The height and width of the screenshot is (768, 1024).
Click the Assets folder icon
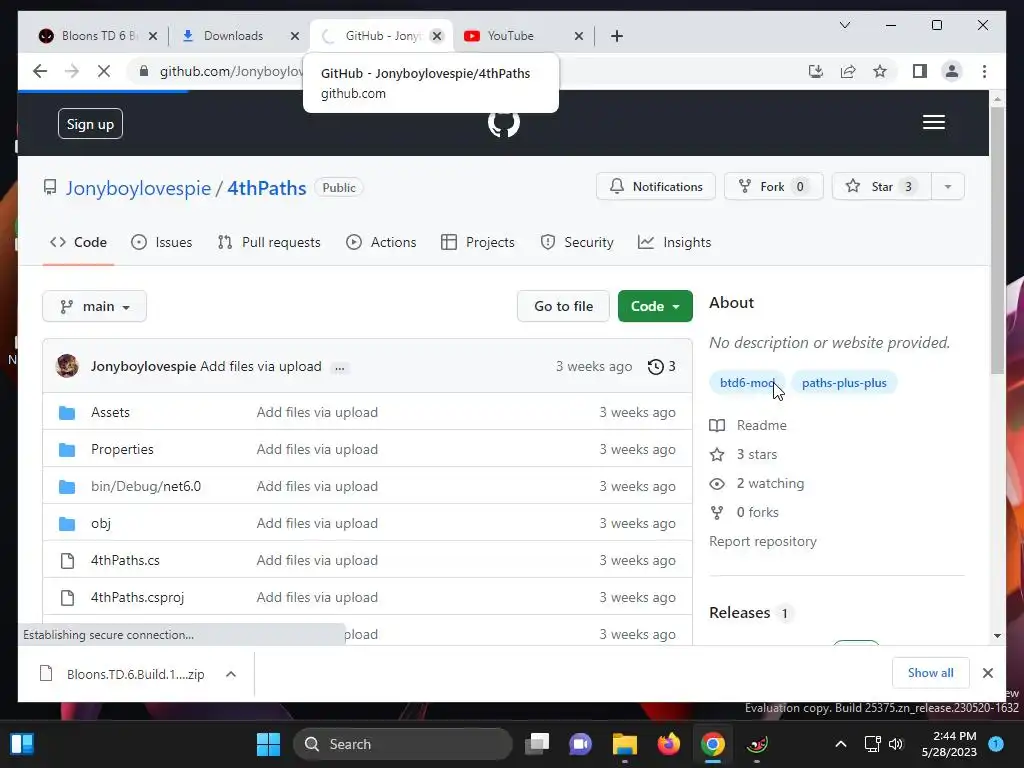(x=67, y=413)
